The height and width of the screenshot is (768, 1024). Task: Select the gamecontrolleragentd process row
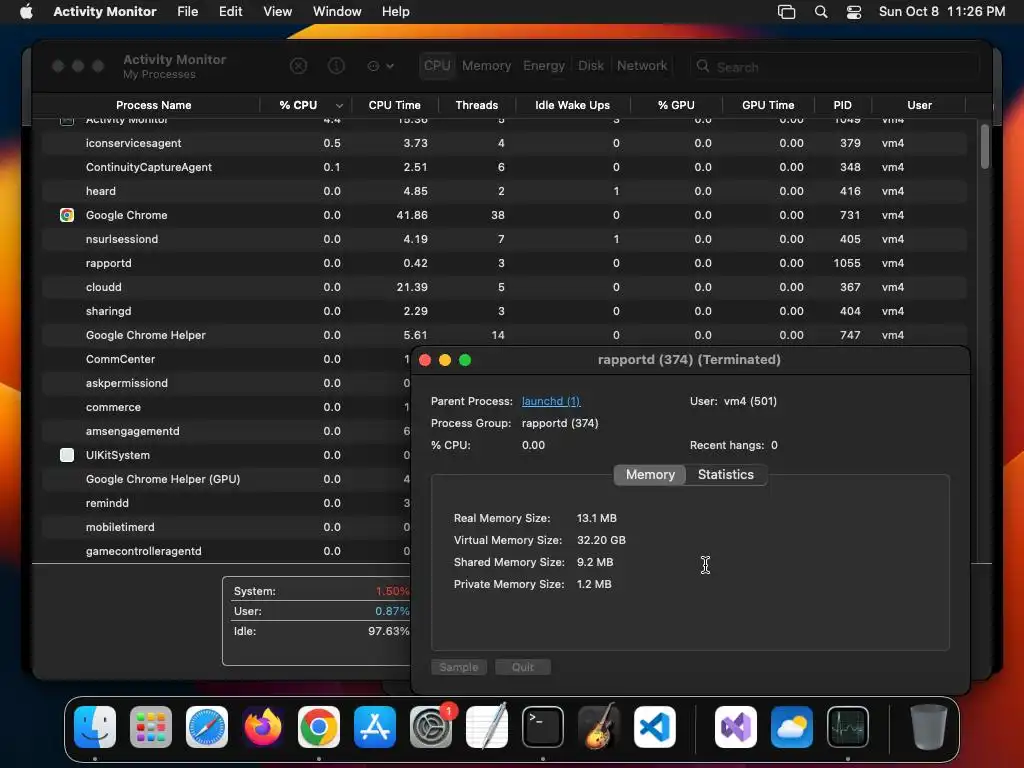coord(227,551)
